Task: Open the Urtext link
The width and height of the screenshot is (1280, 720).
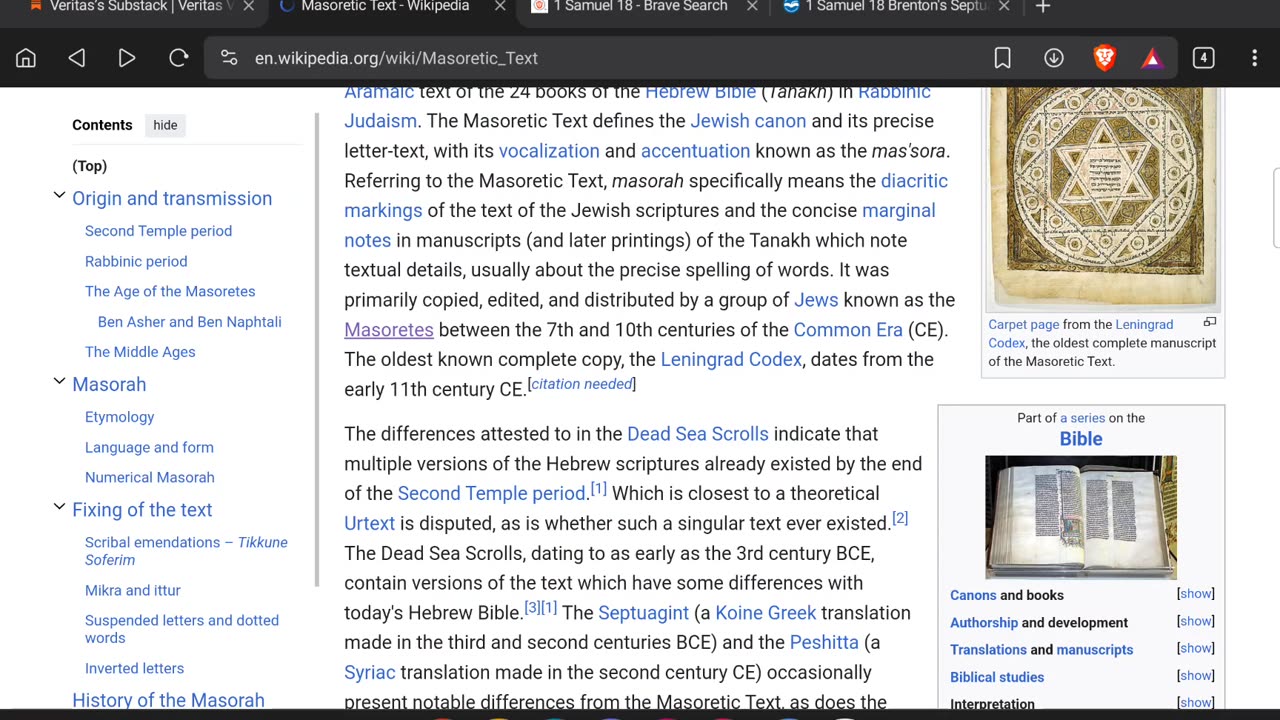Action: pos(370,523)
